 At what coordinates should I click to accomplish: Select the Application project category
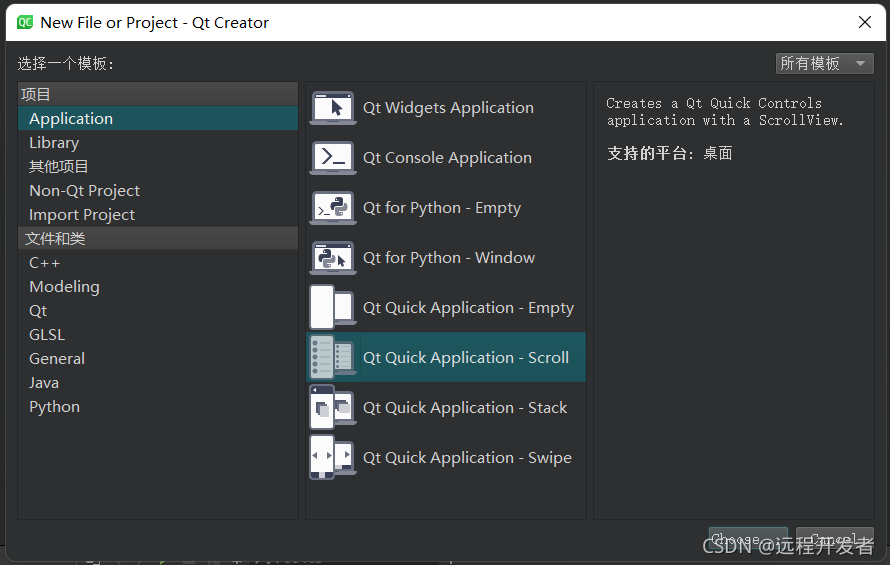(158, 118)
